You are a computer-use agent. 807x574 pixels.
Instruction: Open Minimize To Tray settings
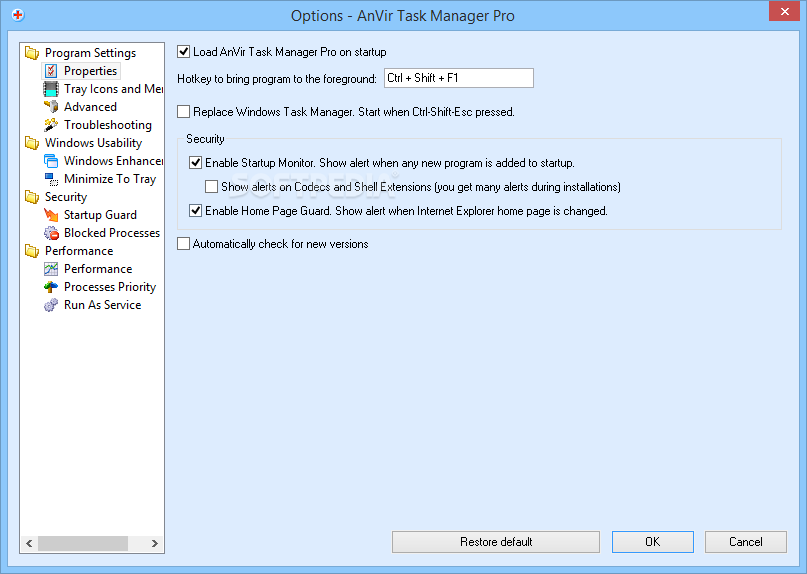pos(110,179)
